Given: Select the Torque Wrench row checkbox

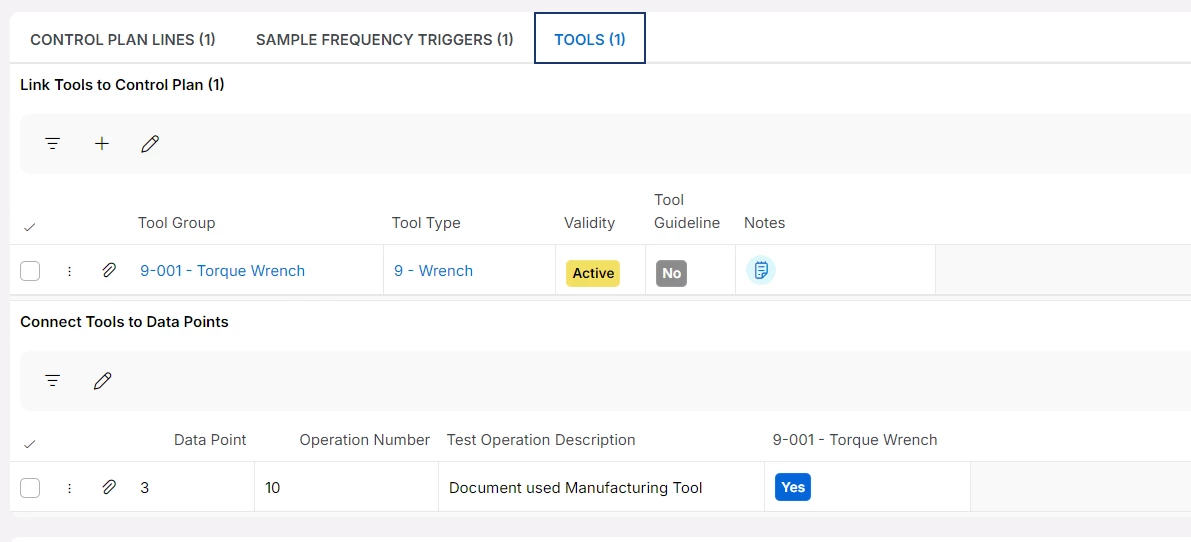Looking at the screenshot, I should [30, 271].
